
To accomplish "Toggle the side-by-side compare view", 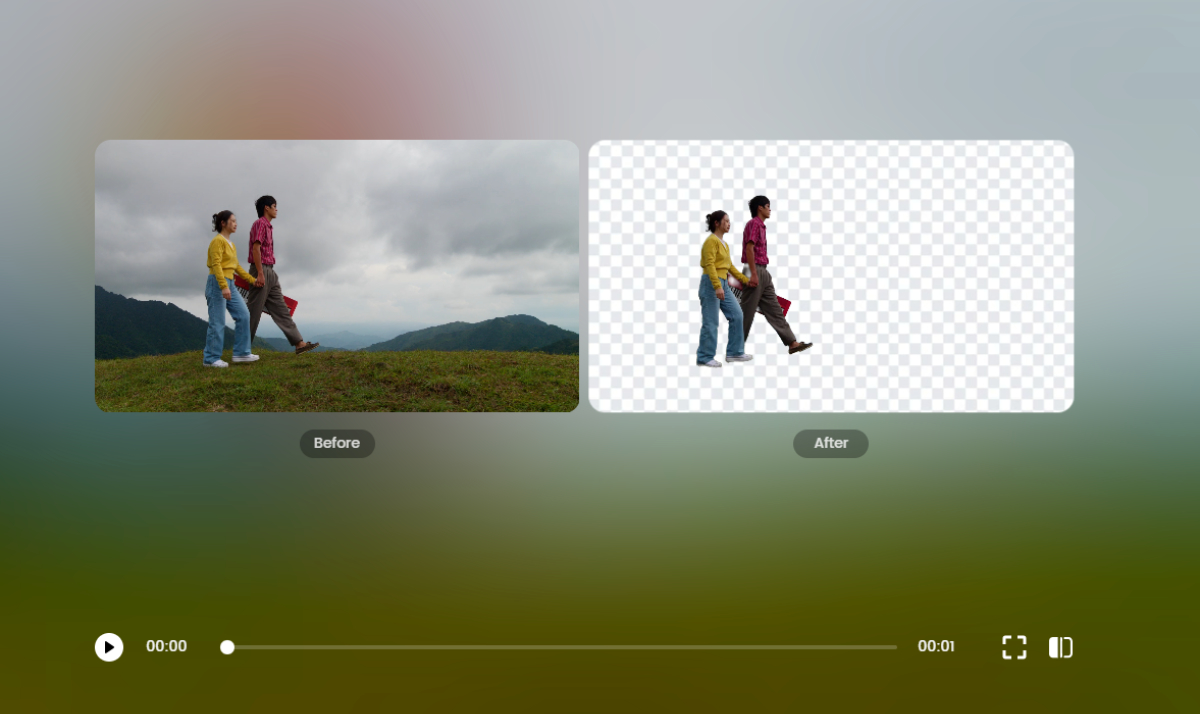I will [1061, 647].
